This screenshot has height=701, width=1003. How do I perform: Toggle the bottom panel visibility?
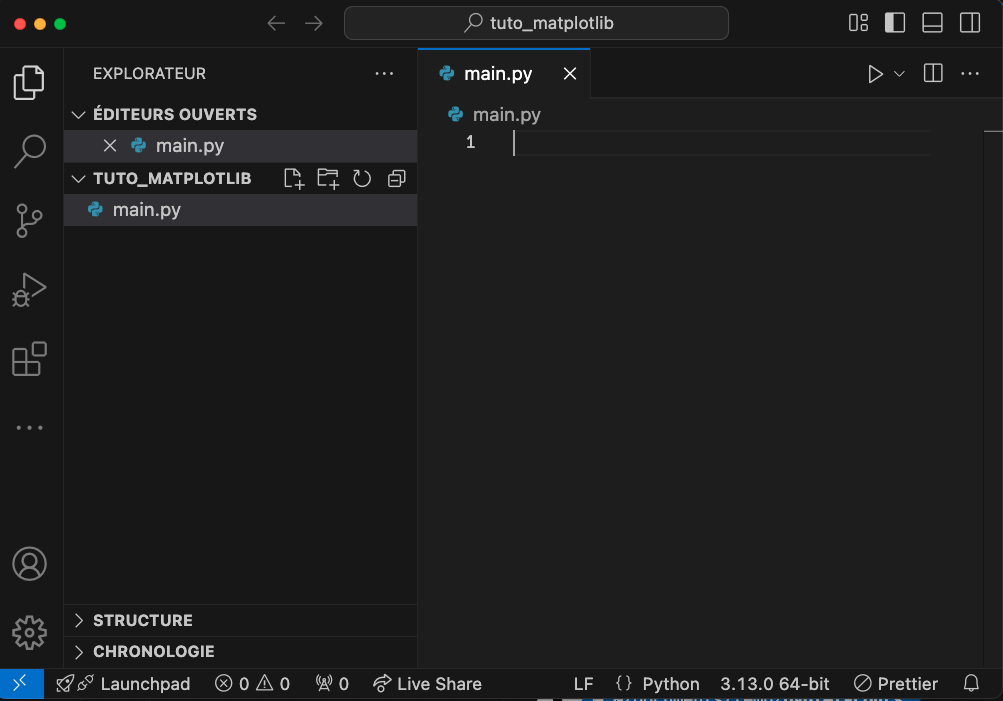(x=932, y=23)
